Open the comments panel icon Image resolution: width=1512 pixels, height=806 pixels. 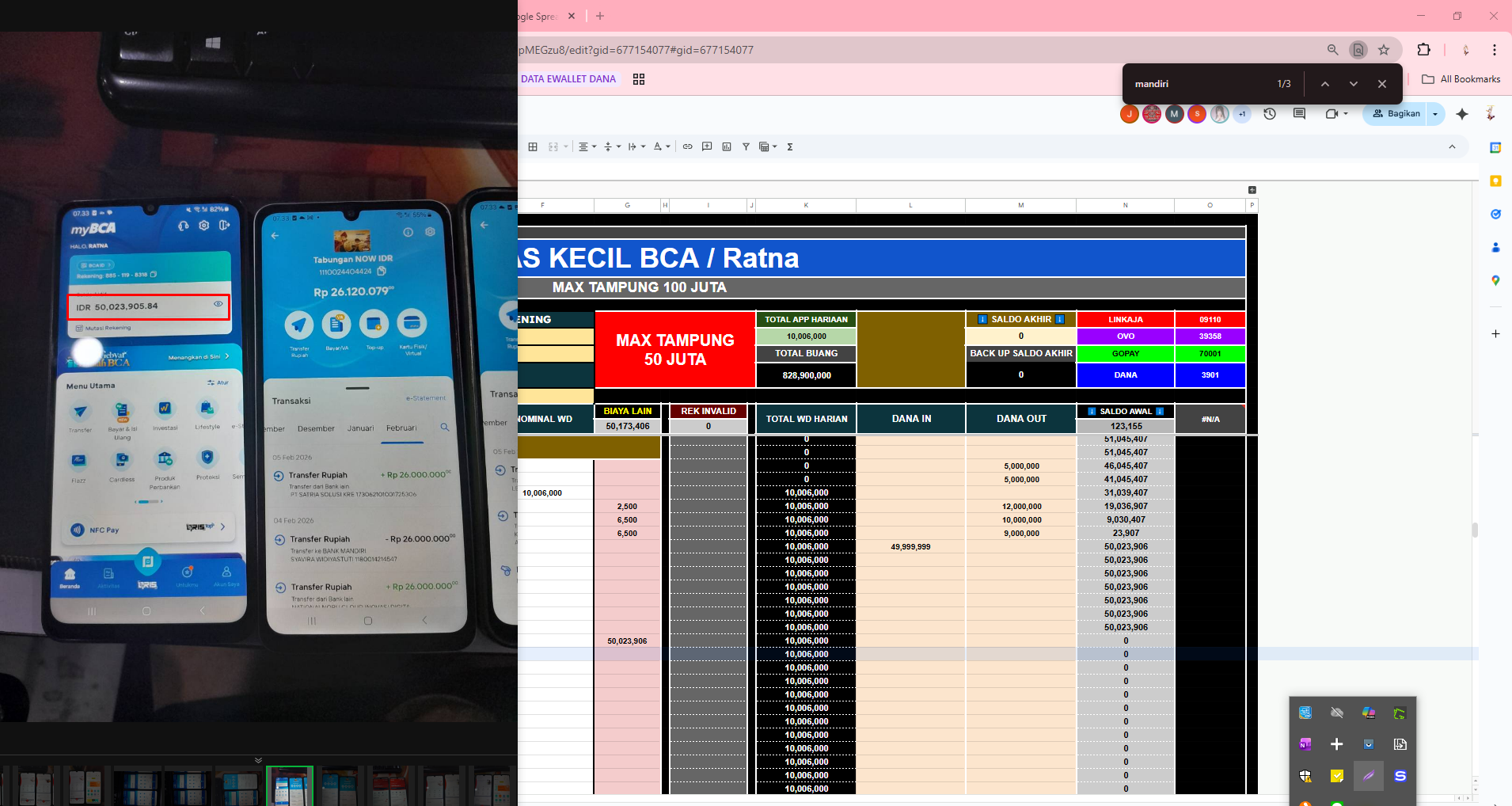(x=1299, y=114)
